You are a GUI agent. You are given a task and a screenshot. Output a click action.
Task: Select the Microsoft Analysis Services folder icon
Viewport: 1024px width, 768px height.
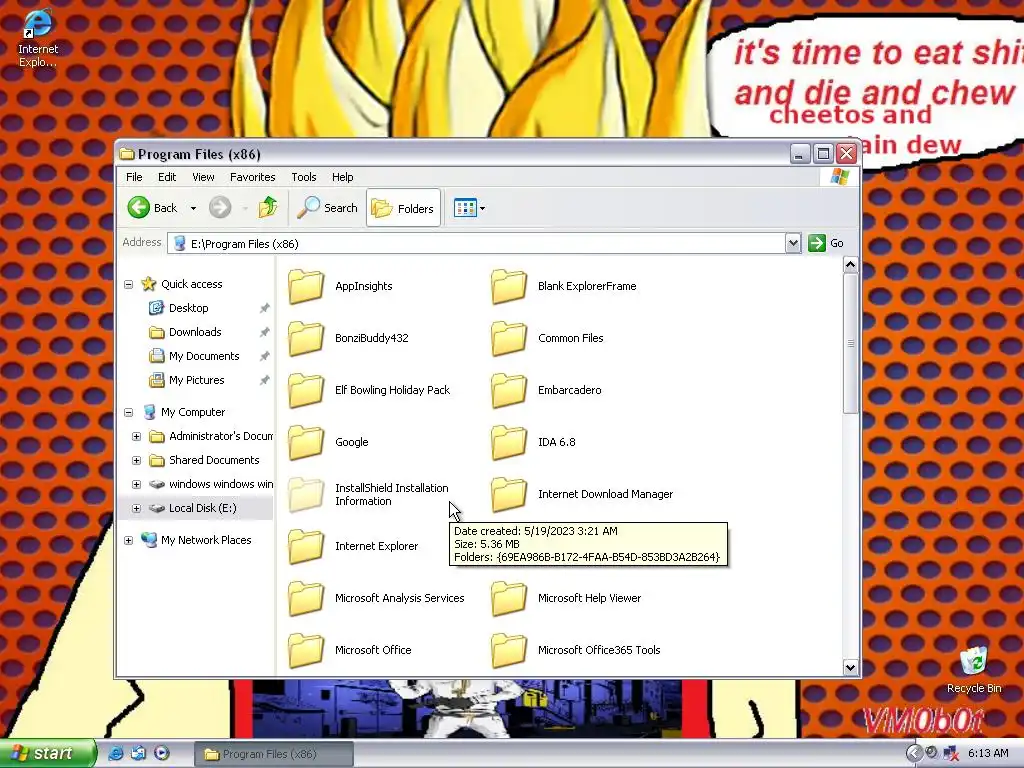click(x=306, y=598)
